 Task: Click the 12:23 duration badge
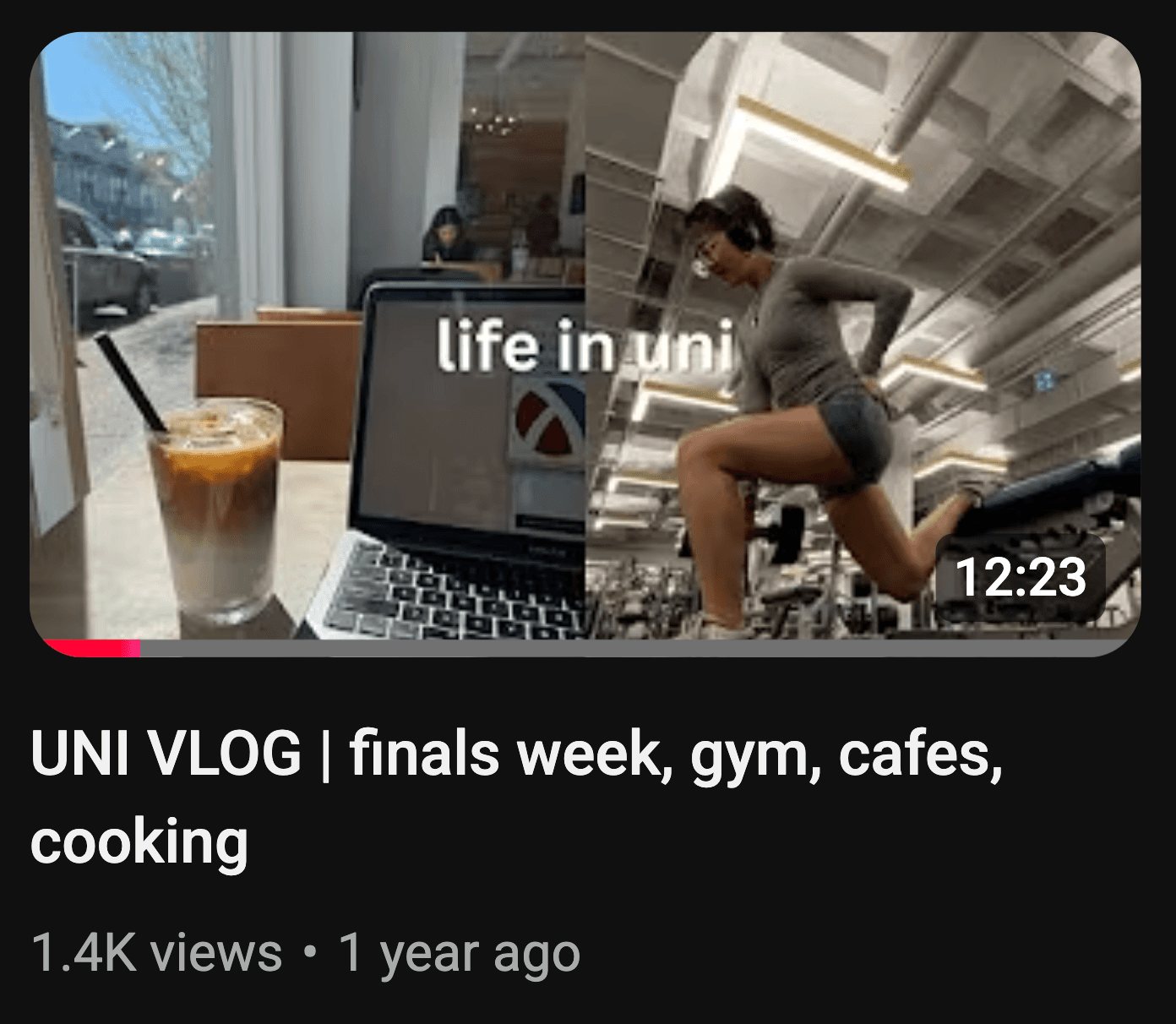1021,578
